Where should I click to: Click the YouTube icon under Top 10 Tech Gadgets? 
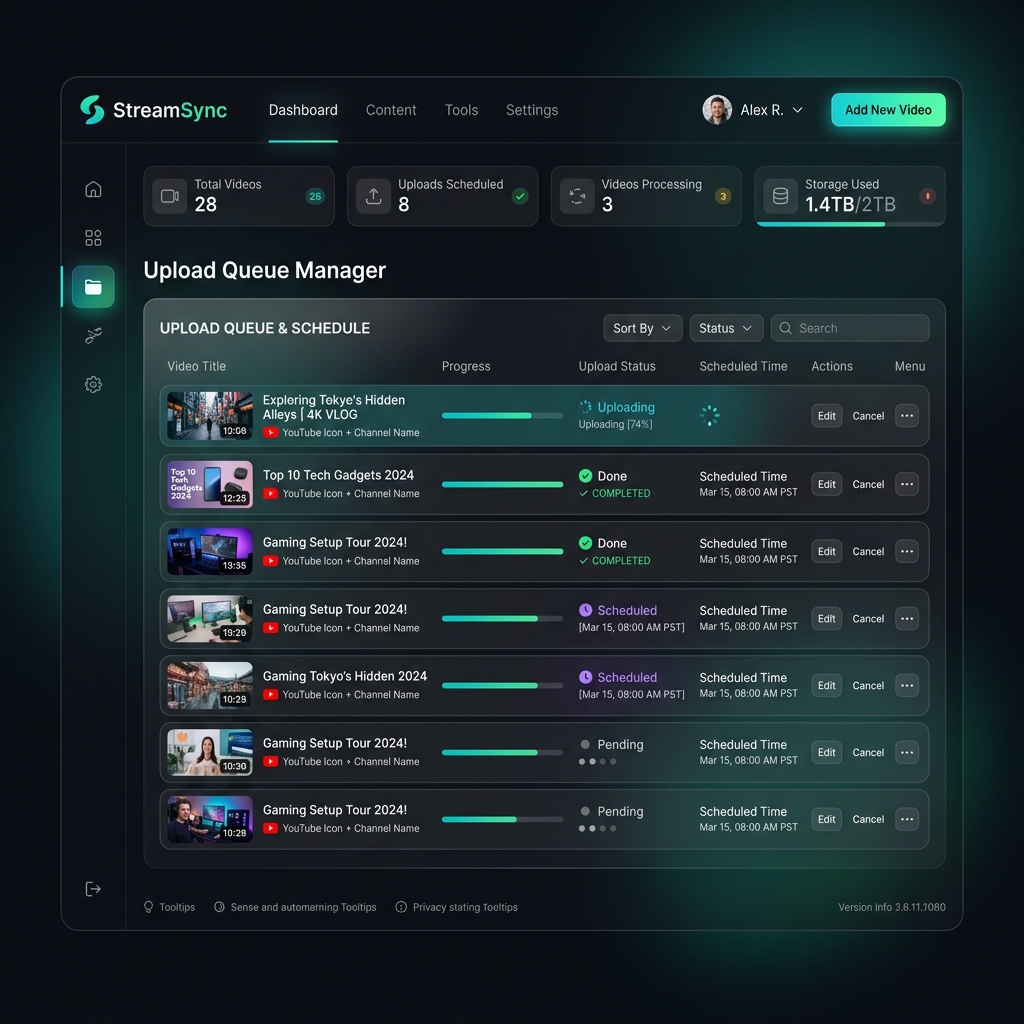click(270, 494)
